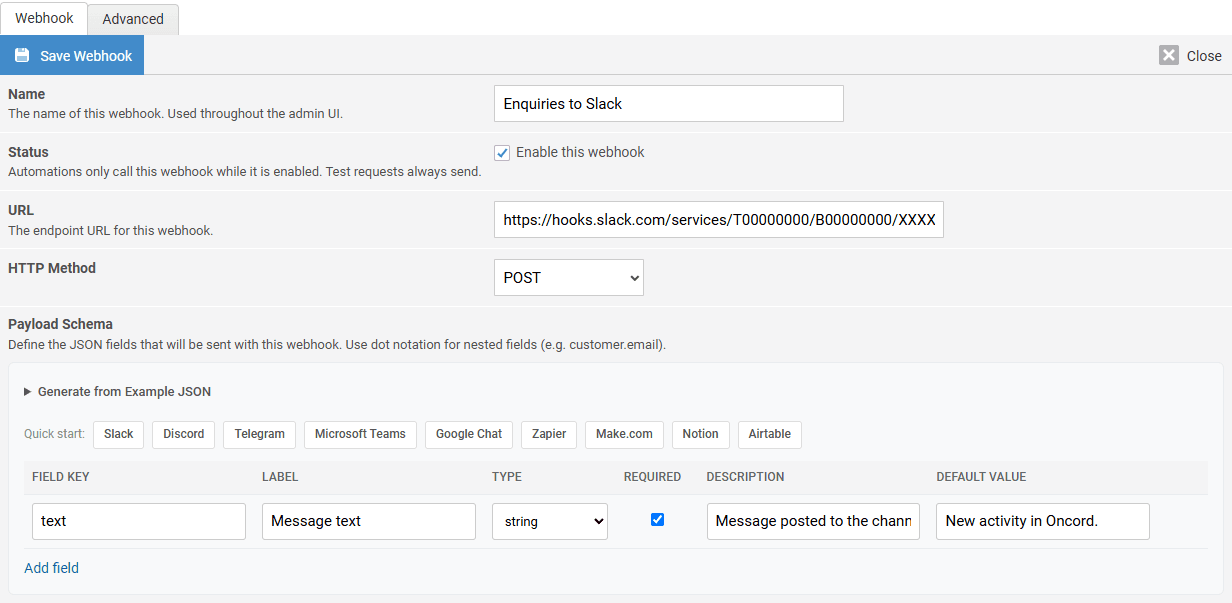Choose the Discord quick start preset
1232x603 pixels.
(184, 434)
